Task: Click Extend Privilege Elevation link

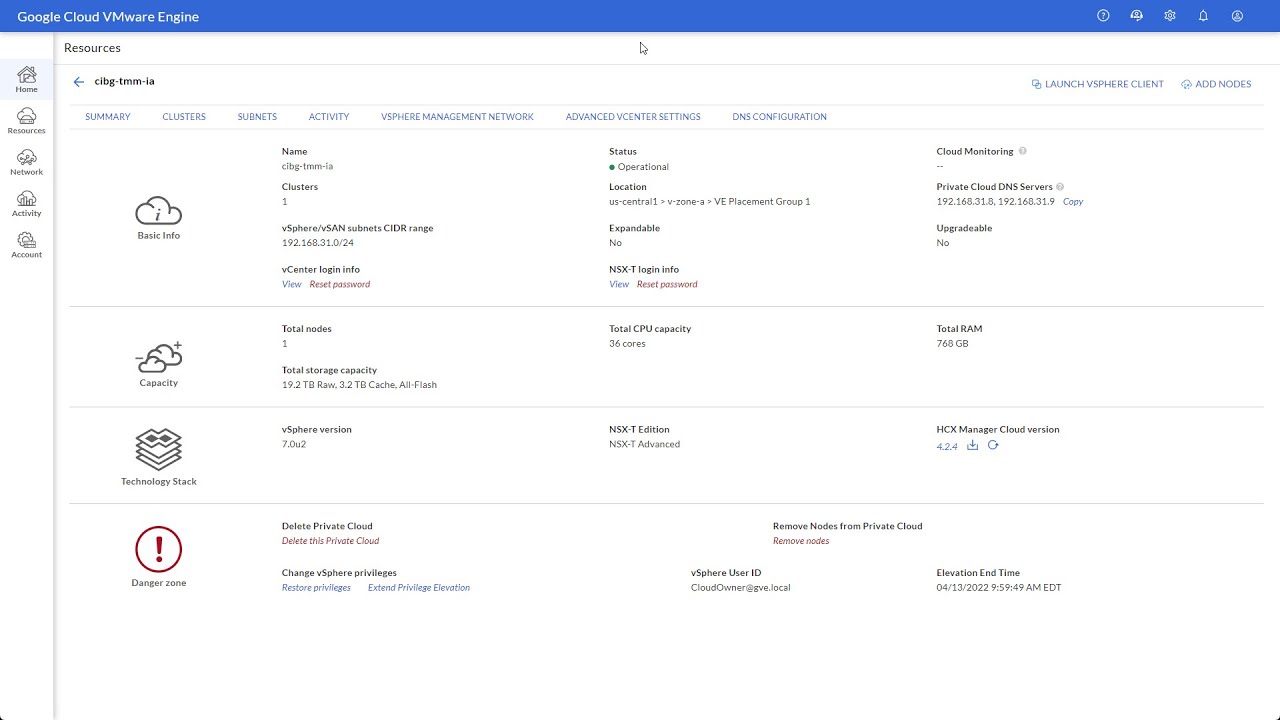Action: 418,588
